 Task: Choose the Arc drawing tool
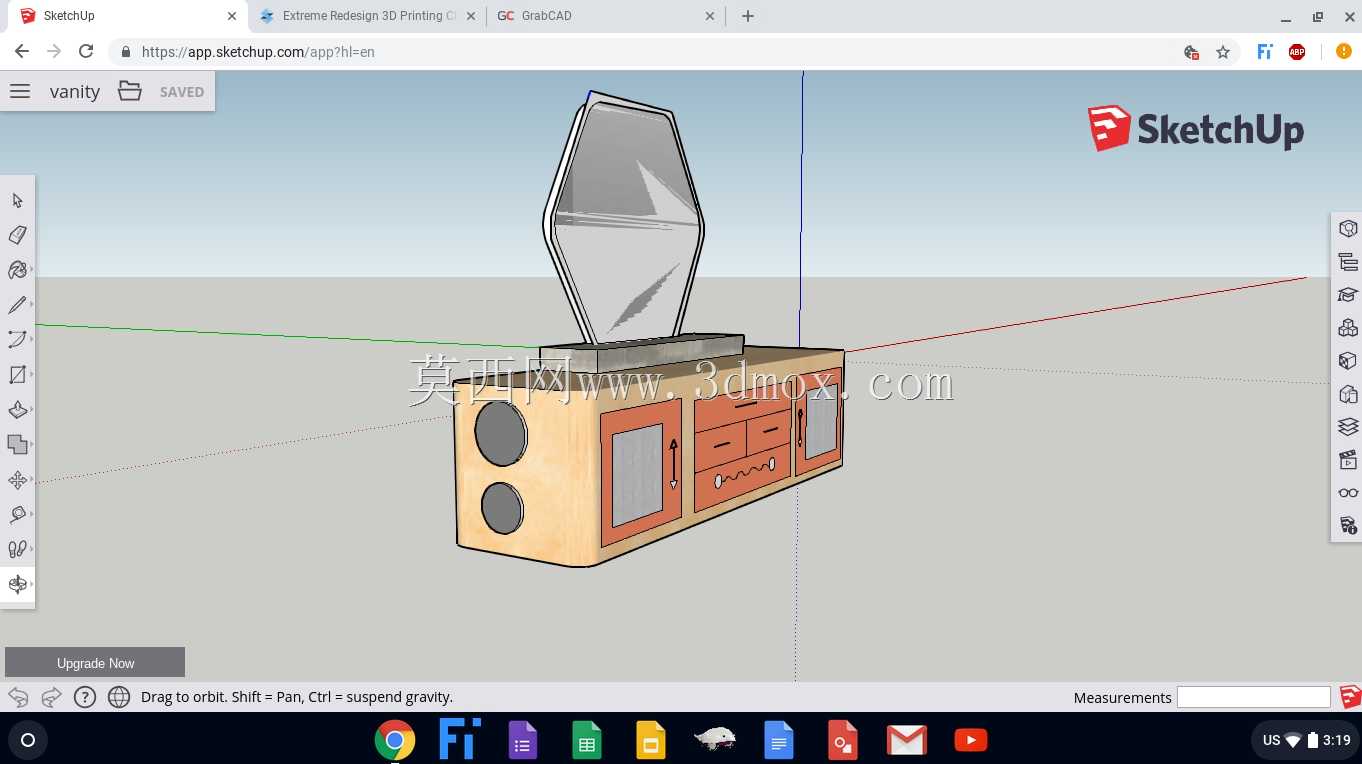[17, 340]
